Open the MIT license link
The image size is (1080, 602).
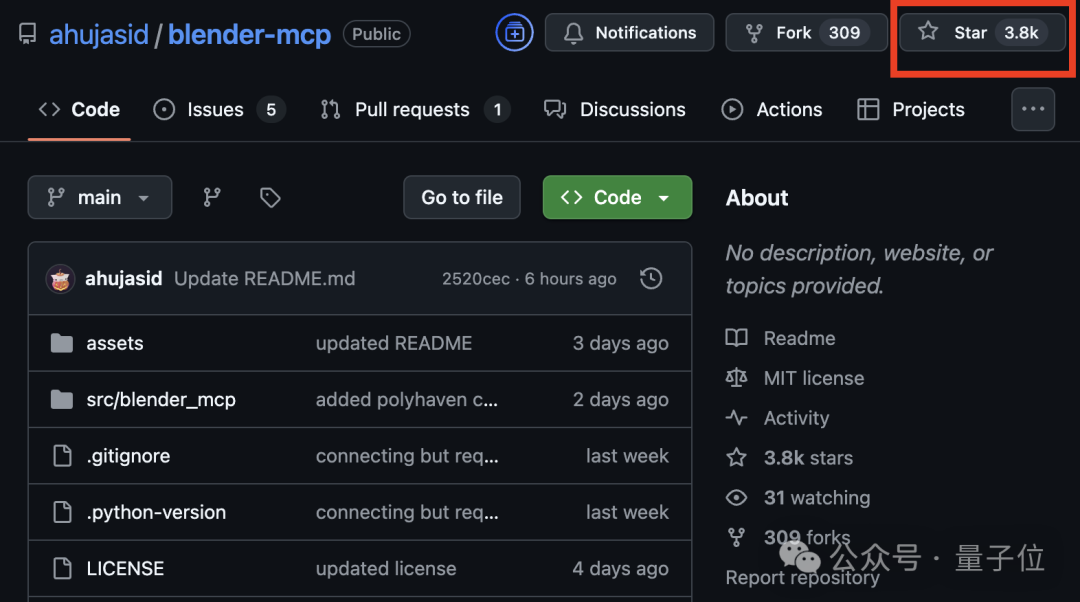[813, 378]
